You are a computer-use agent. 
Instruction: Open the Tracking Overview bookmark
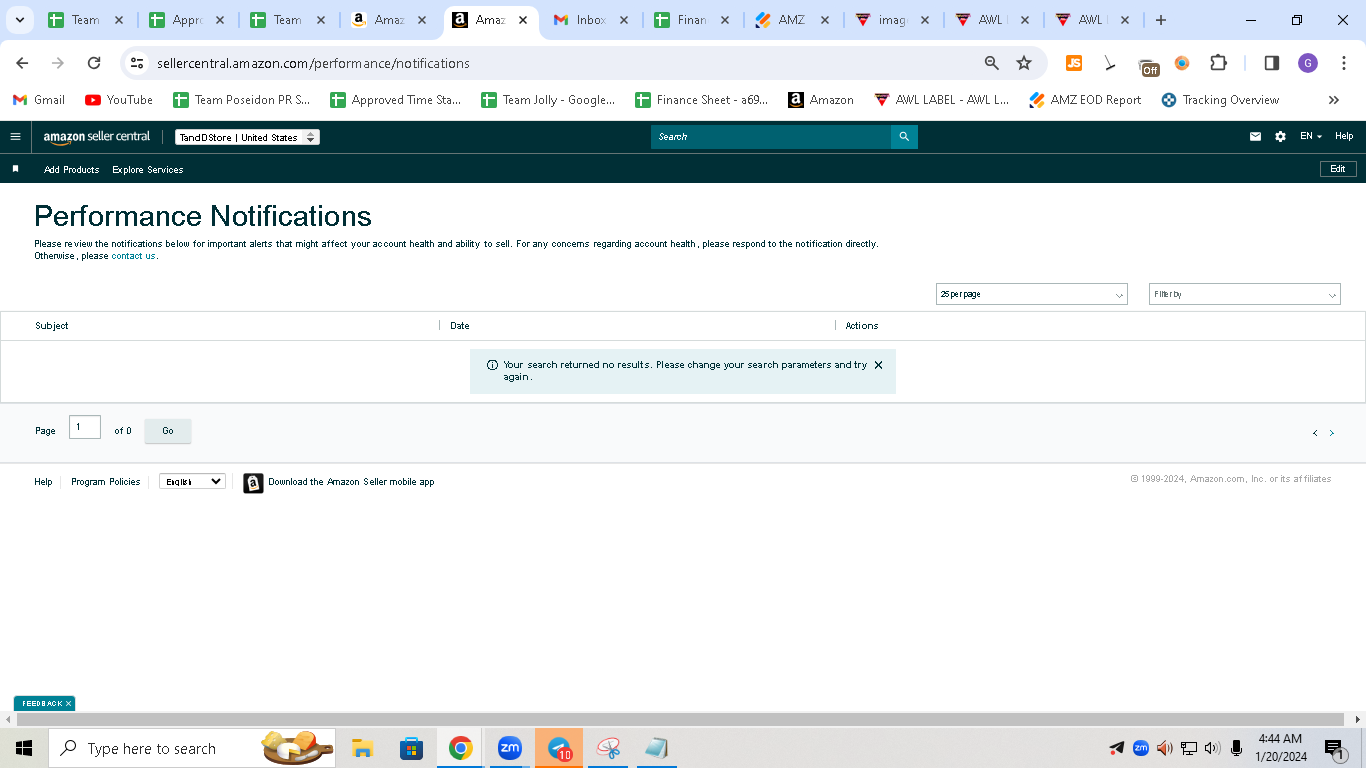pyautogui.click(x=1220, y=100)
